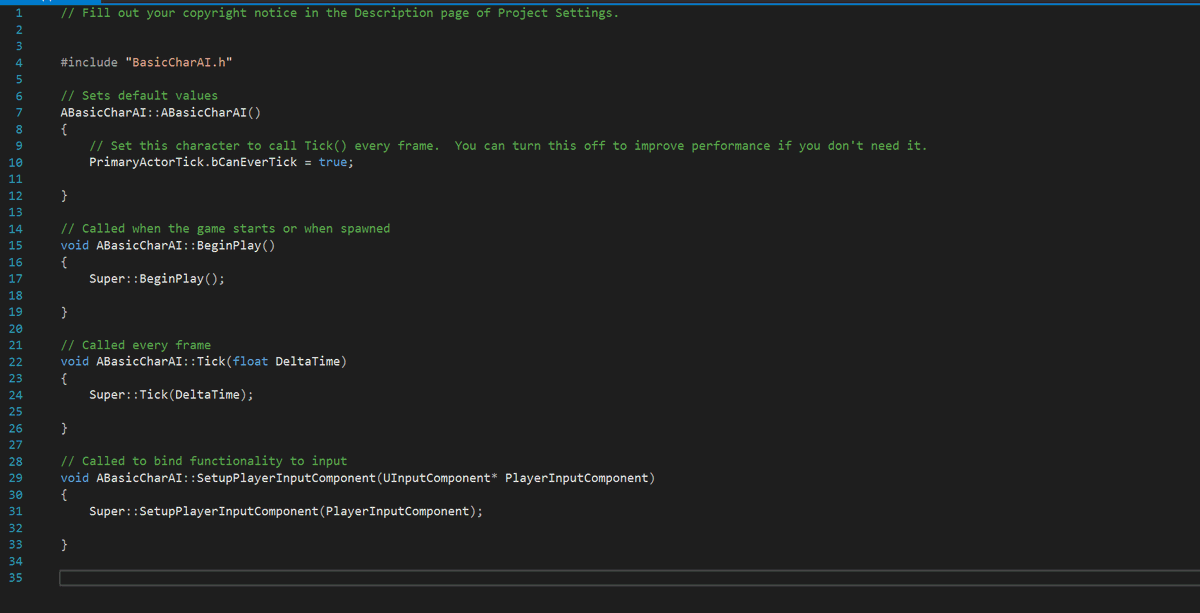Click the "void" keyword on line 22
This screenshot has height=613, width=1200.
75,361
